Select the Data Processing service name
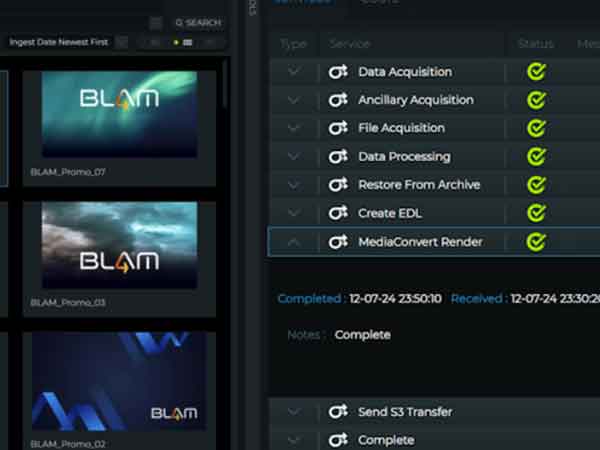This screenshot has width=600, height=450. [x=404, y=157]
